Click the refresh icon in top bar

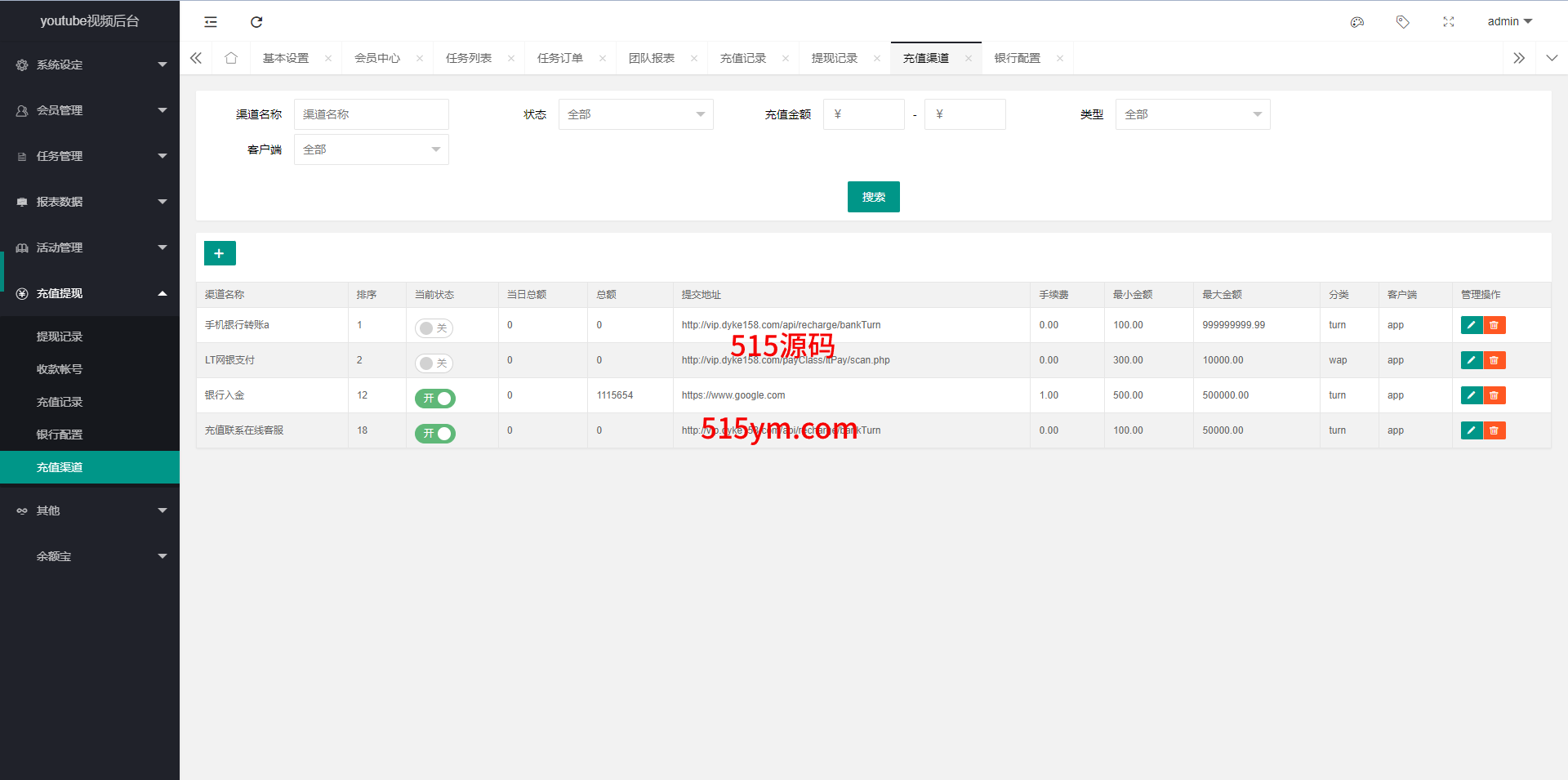point(256,22)
